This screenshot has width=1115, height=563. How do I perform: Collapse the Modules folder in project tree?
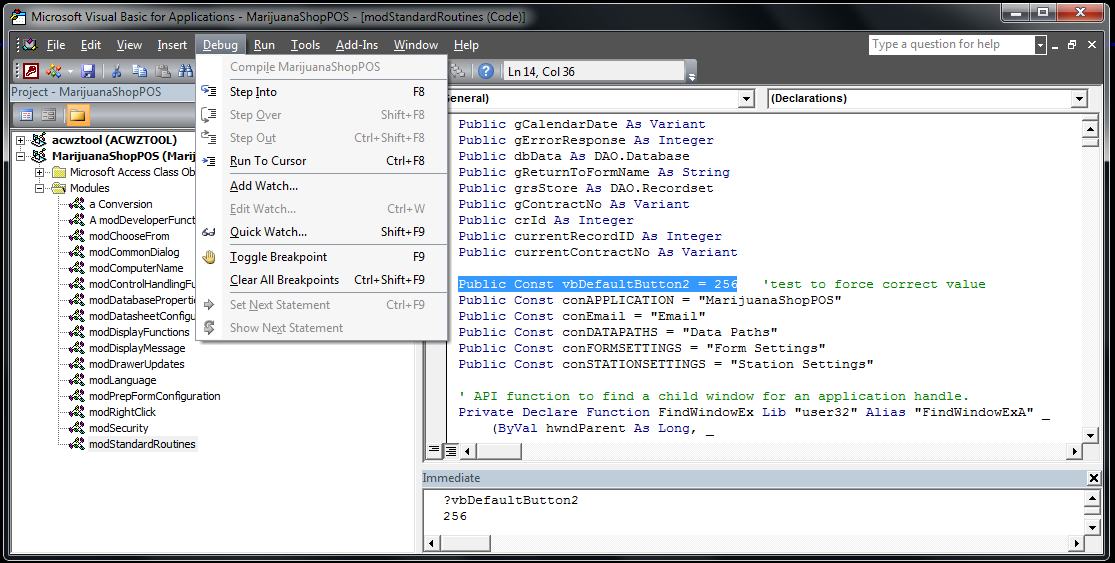40,188
